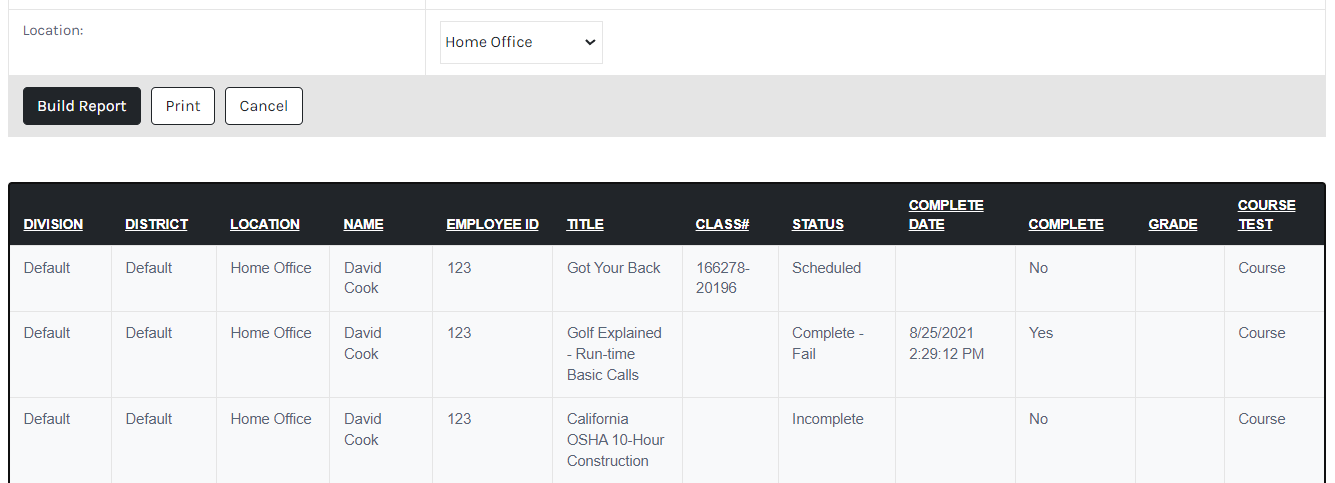The width and height of the screenshot is (1335, 483).
Task: Click the Cancel button
Action: coord(264,106)
